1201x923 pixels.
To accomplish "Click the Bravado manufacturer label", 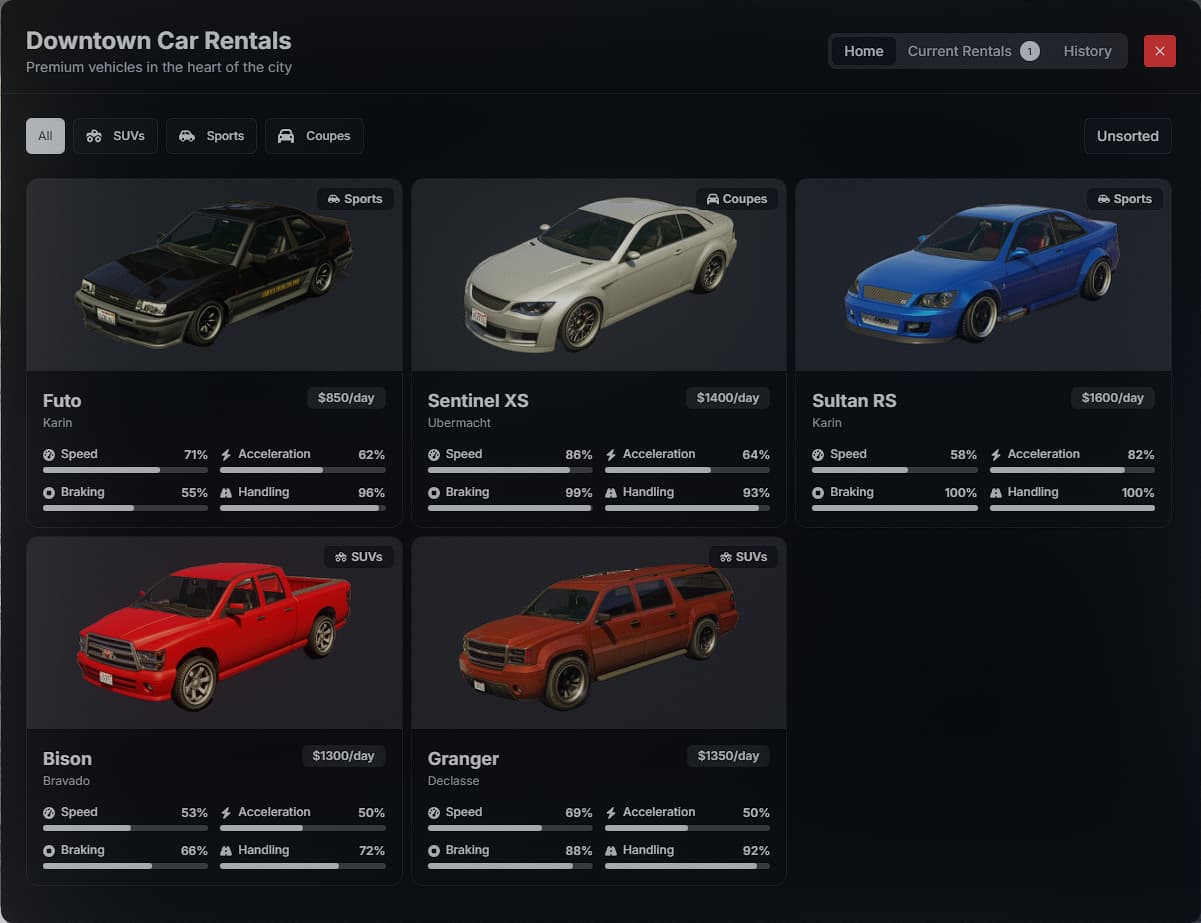I will tap(66, 781).
